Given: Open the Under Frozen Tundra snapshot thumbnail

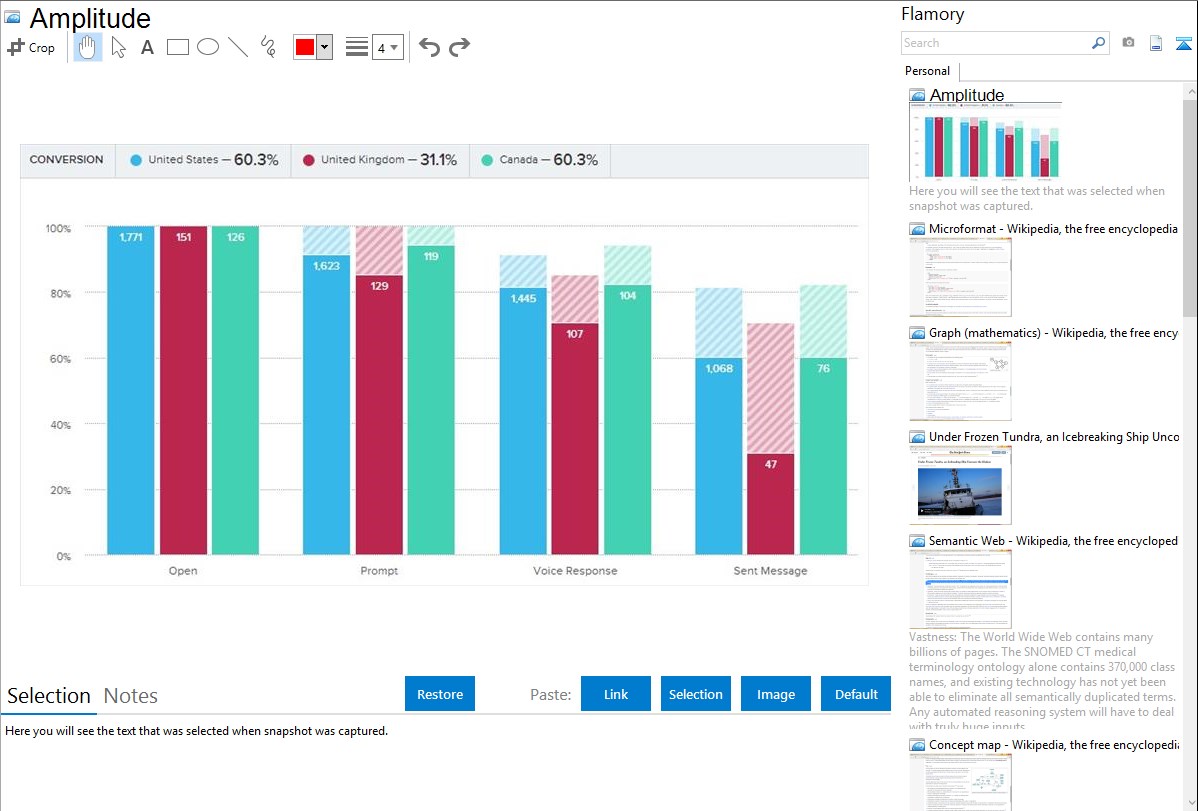Looking at the screenshot, I should [960, 485].
